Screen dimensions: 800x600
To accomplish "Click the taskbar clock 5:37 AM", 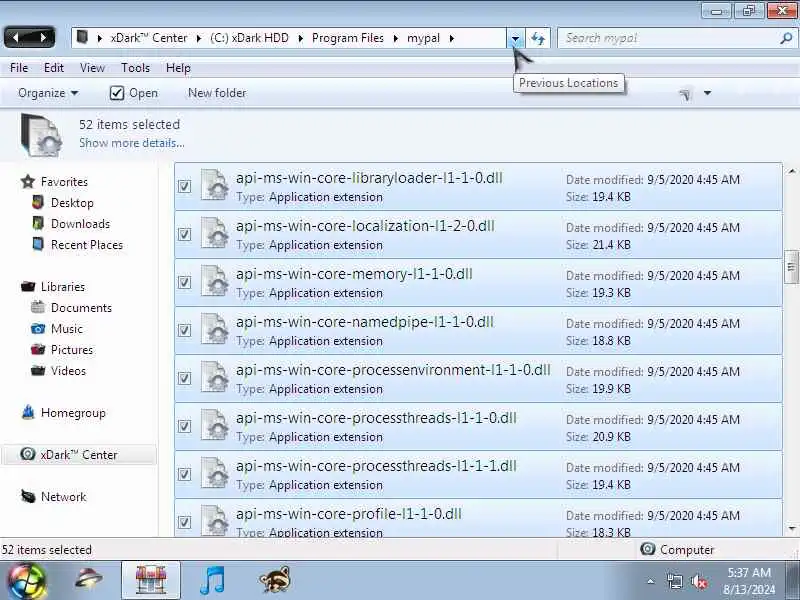I will tap(749, 572).
